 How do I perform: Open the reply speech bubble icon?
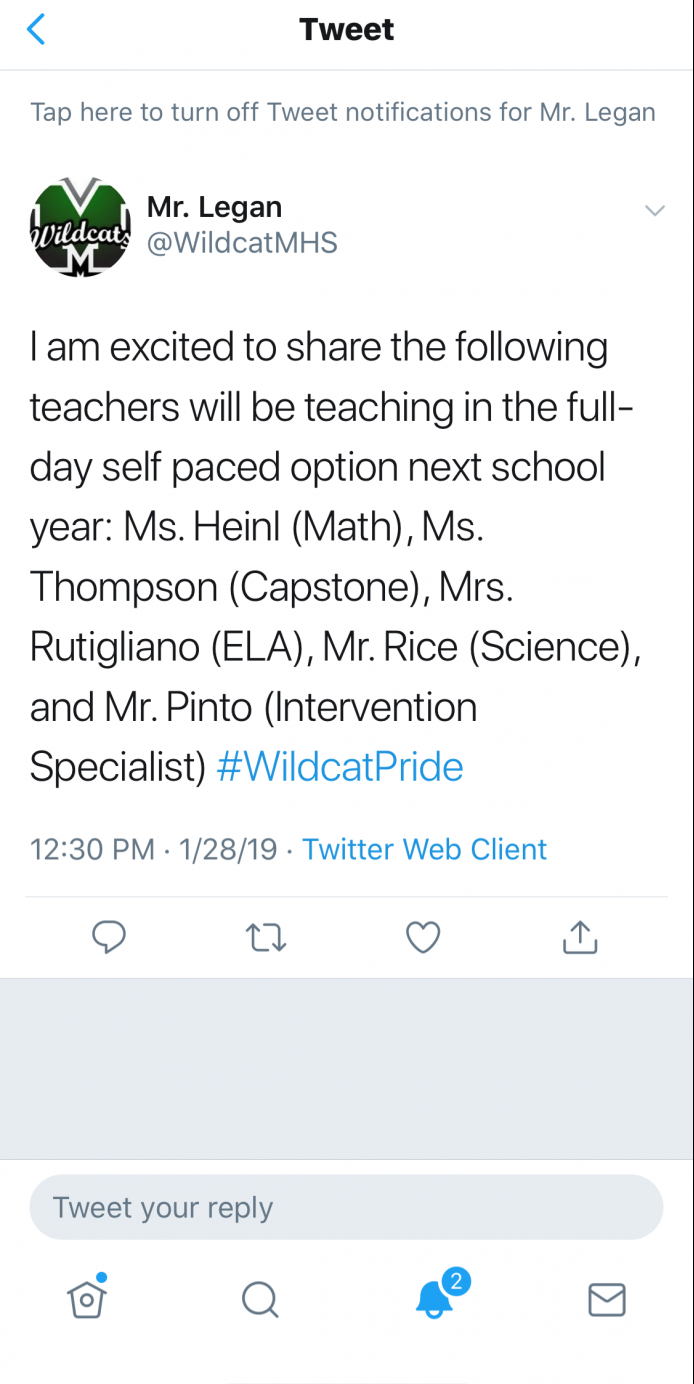(x=108, y=937)
